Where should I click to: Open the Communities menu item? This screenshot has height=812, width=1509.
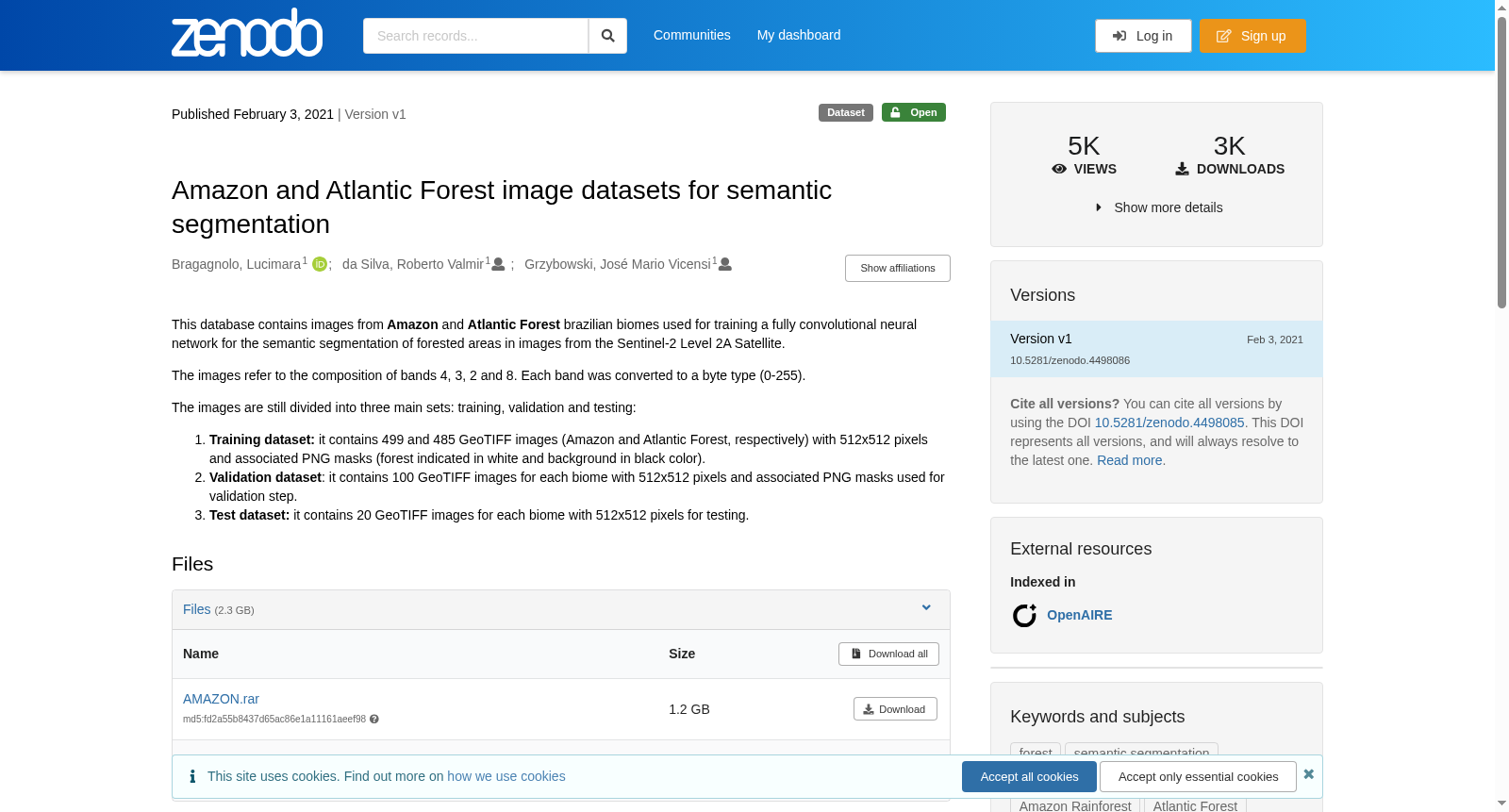[692, 35]
